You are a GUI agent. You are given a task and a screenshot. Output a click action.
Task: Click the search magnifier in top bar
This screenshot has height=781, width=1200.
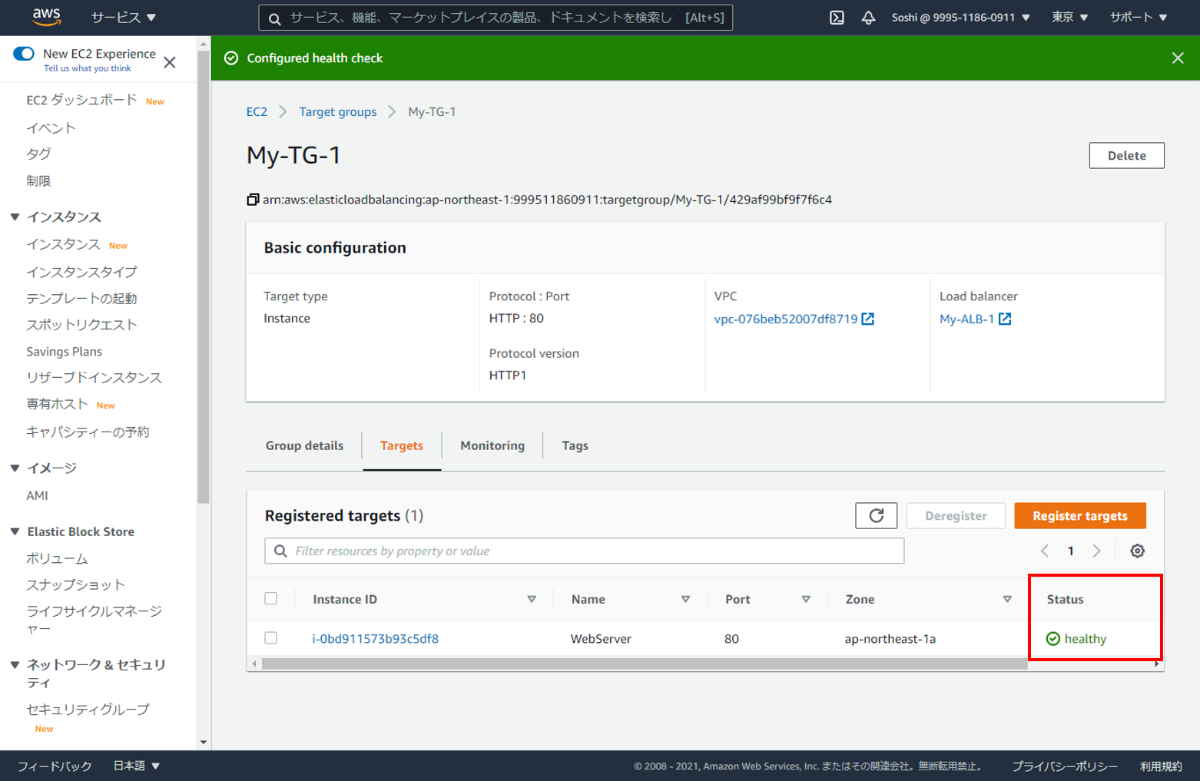coord(273,18)
